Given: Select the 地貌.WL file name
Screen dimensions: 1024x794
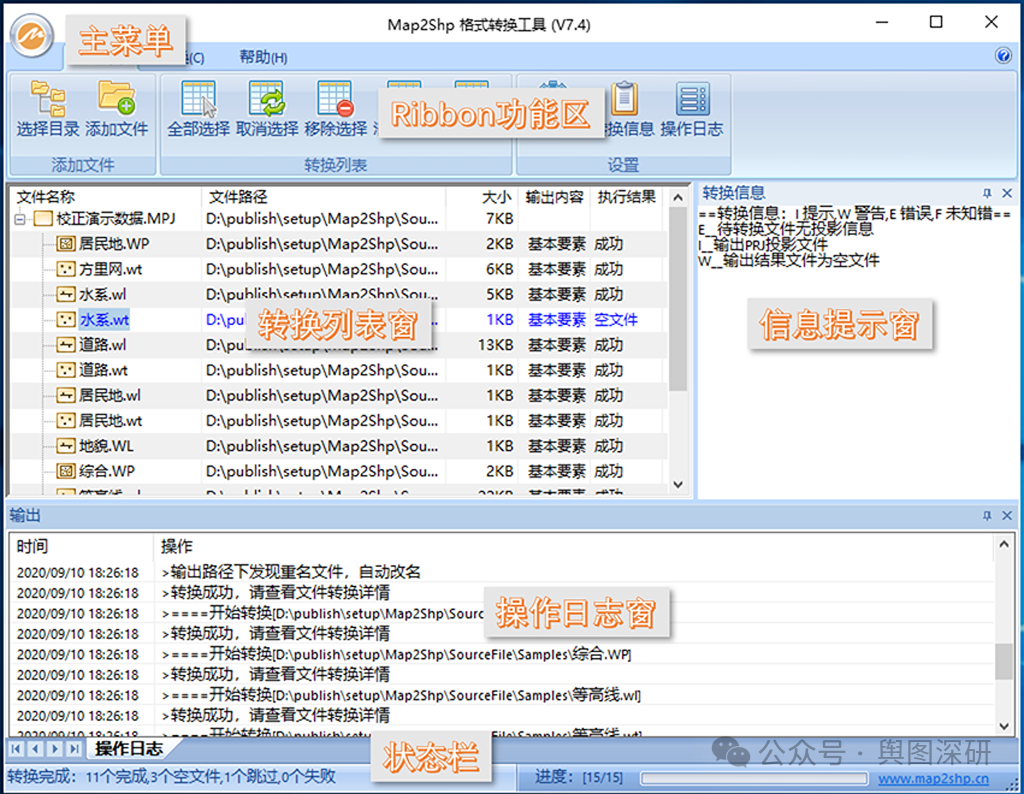Looking at the screenshot, I should (x=106, y=446).
